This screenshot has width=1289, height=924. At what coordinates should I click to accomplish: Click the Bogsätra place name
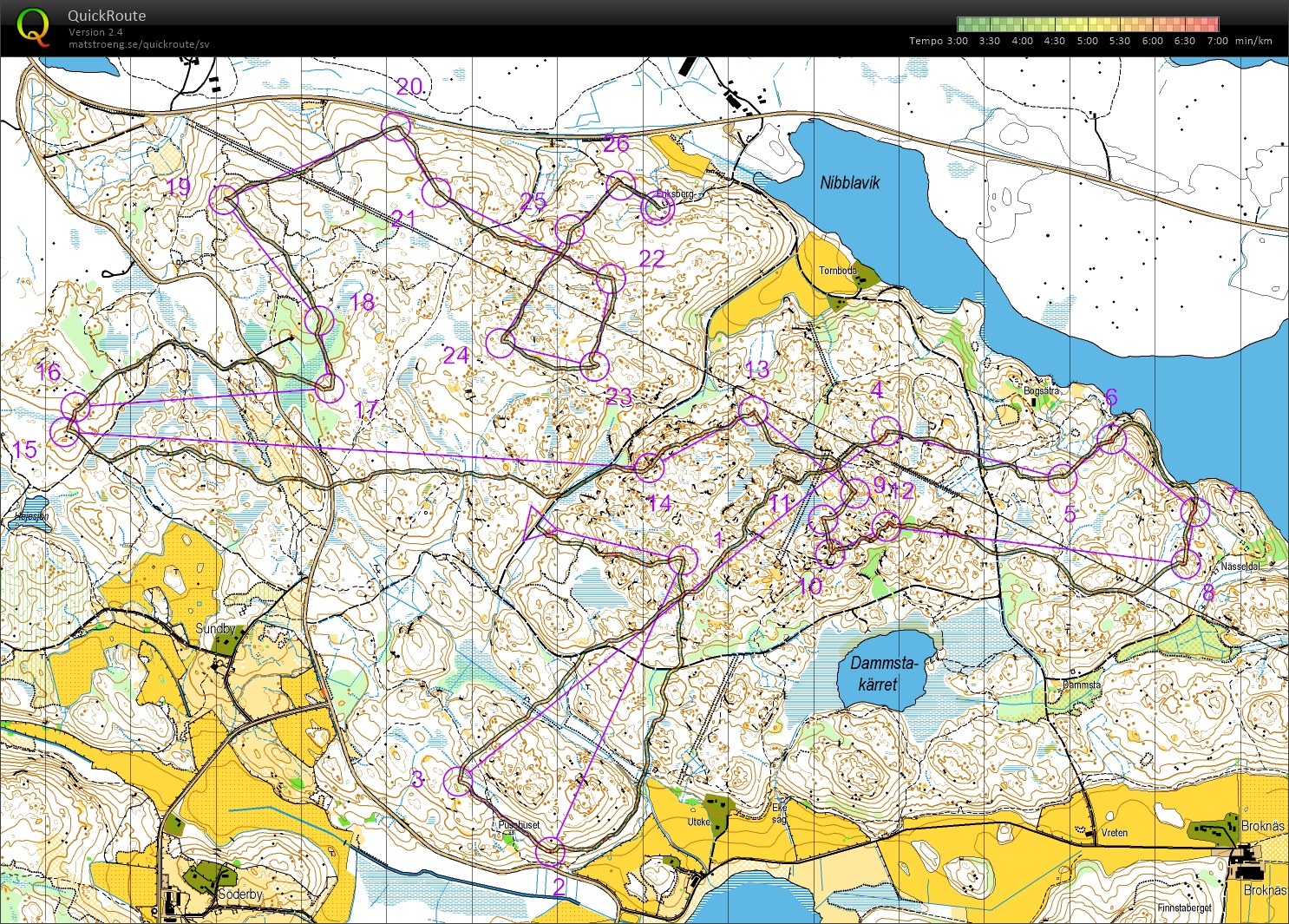pos(1042,391)
